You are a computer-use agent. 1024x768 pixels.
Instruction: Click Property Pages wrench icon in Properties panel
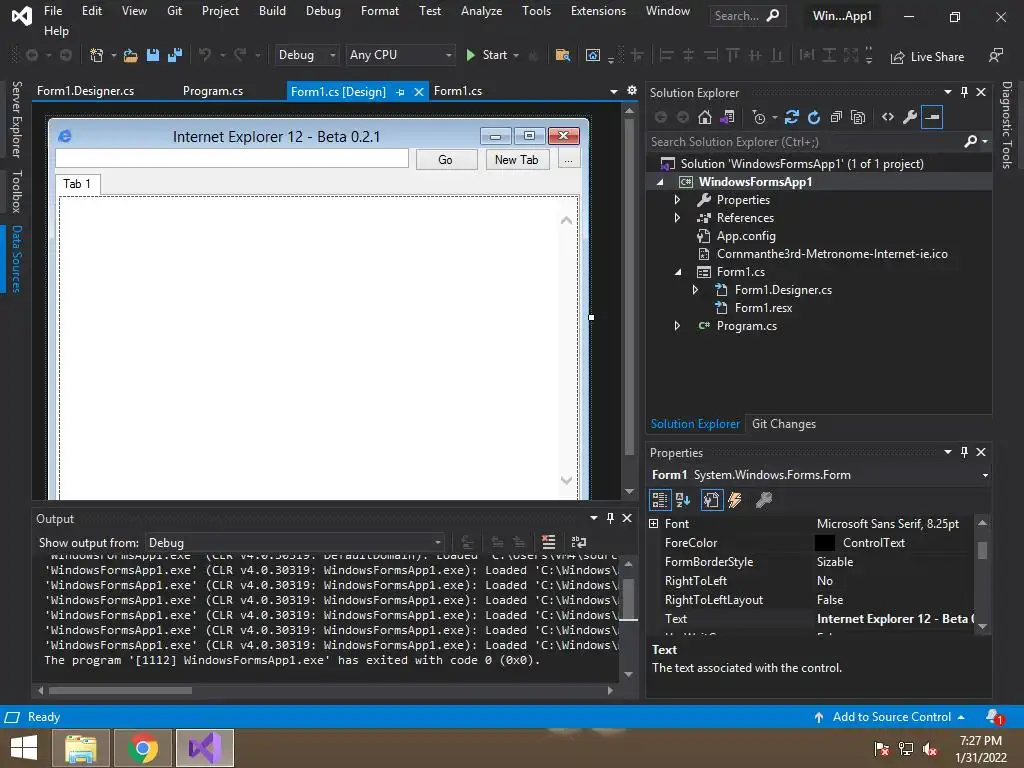(763, 500)
